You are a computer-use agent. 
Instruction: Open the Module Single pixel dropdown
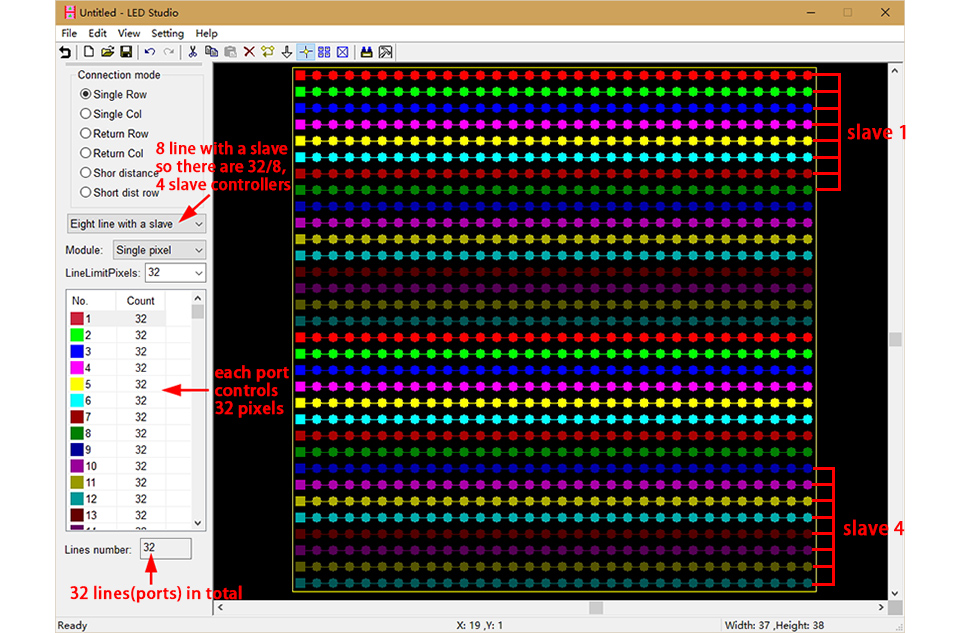click(x=159, y=250)
